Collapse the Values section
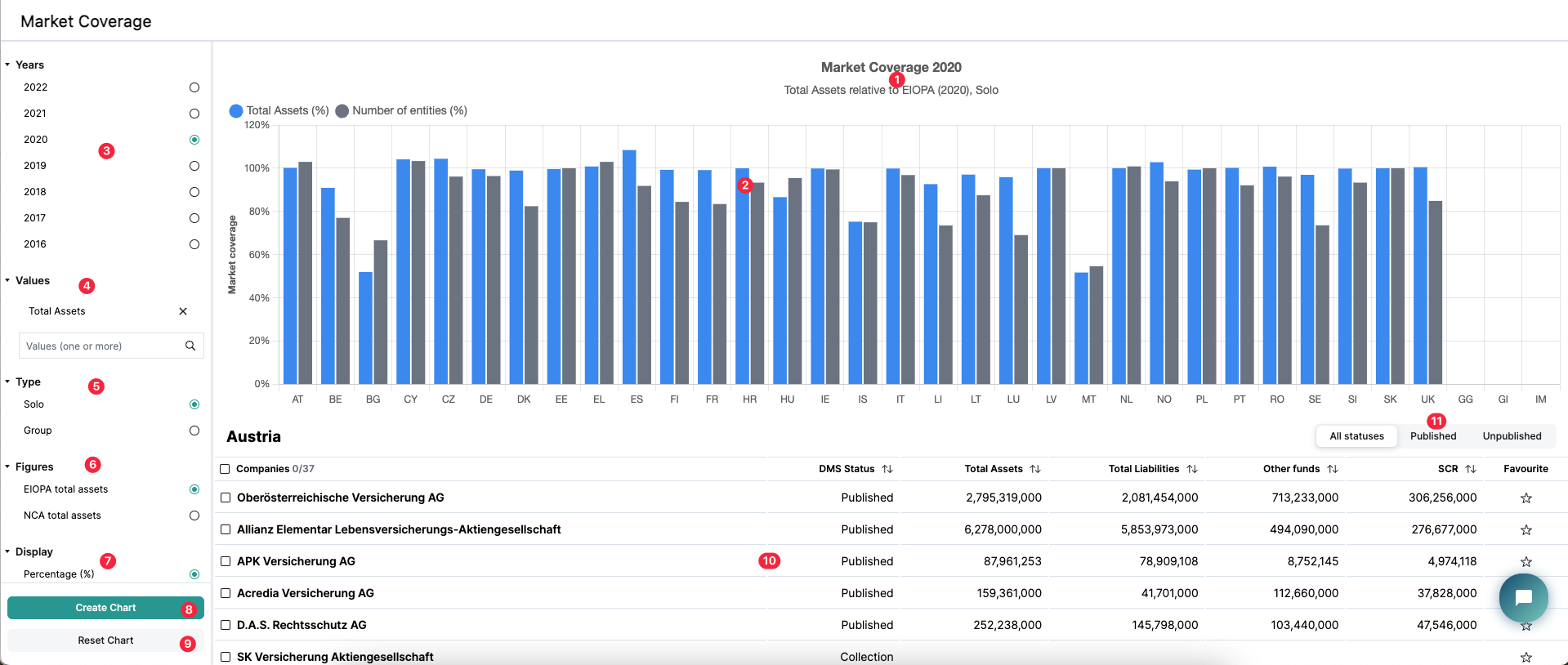 [x=8, y=280]
